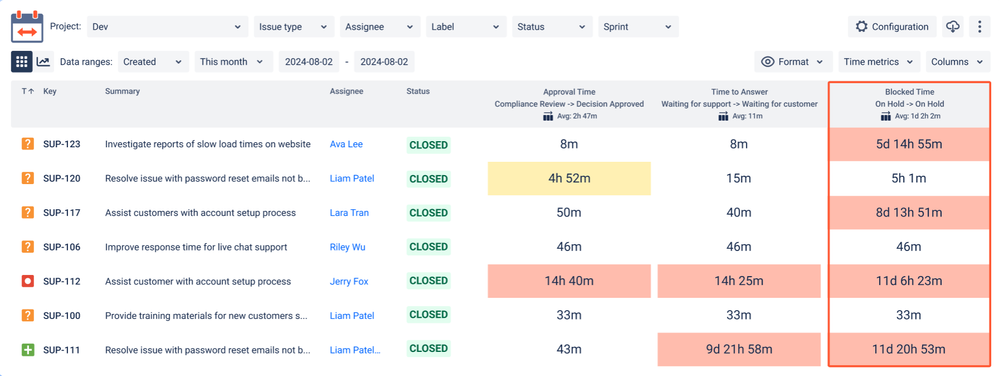
Task: Open the three-dot more options menu
Action: pos(979,27)
